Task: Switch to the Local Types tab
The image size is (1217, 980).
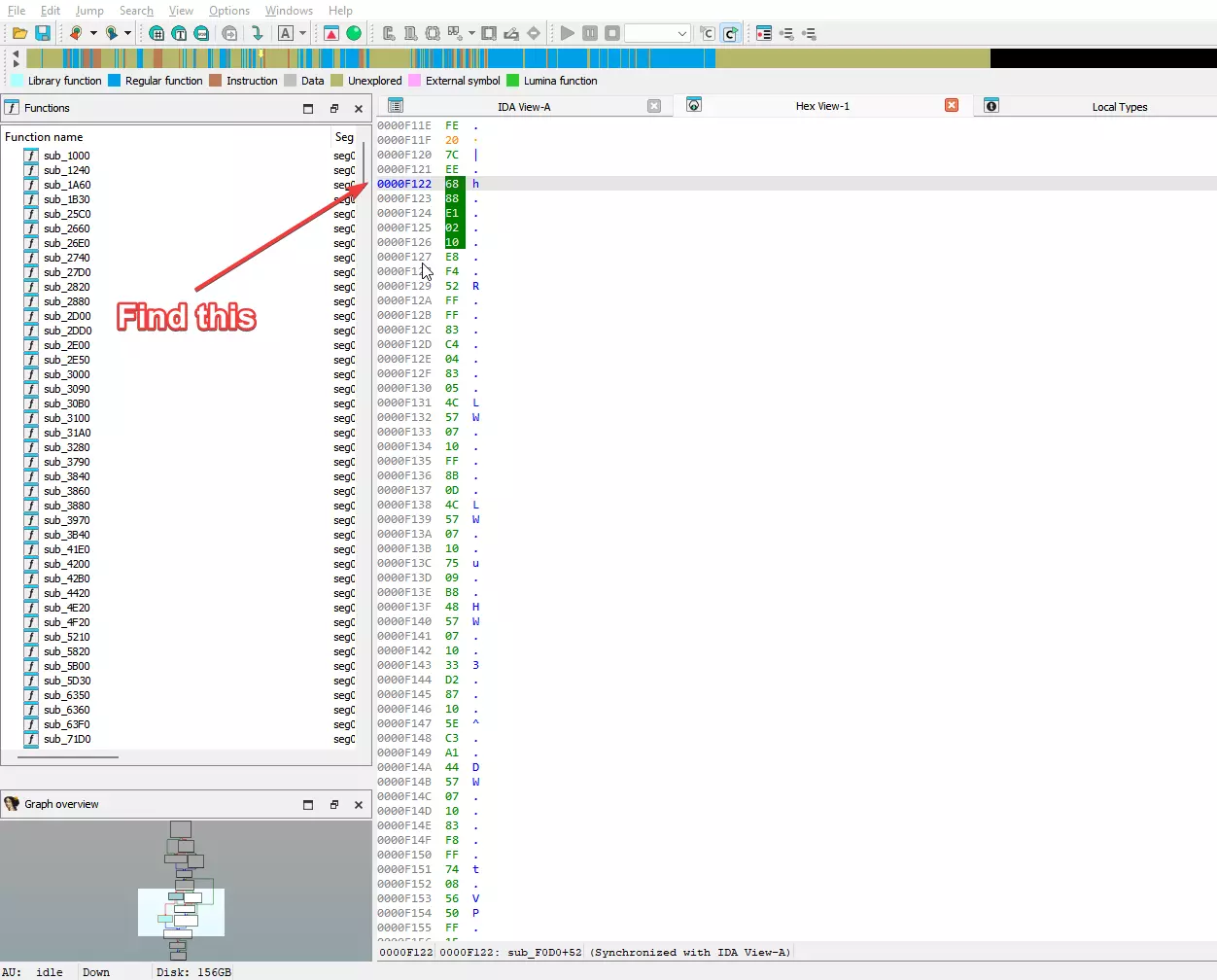Action: [x=1119, y=106]
